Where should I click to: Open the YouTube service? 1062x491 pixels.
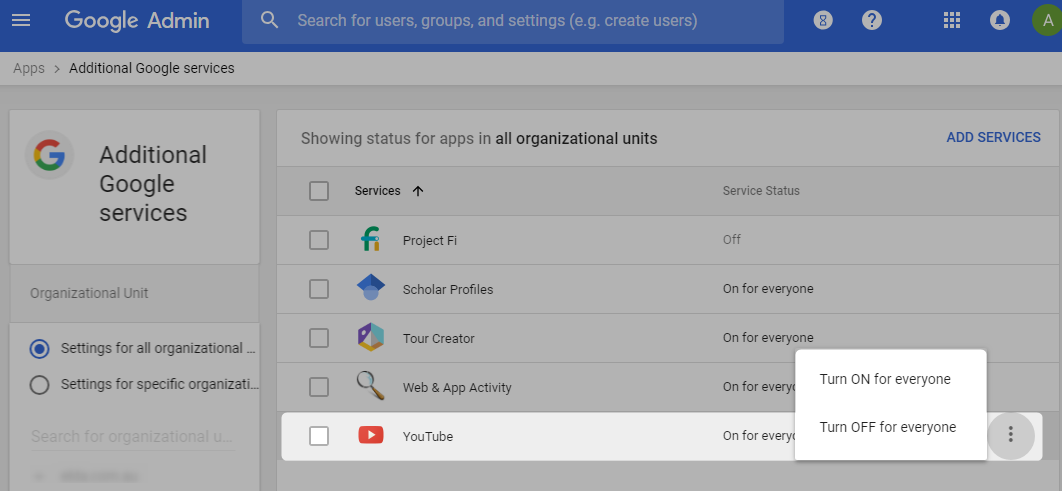click(427, 437)
